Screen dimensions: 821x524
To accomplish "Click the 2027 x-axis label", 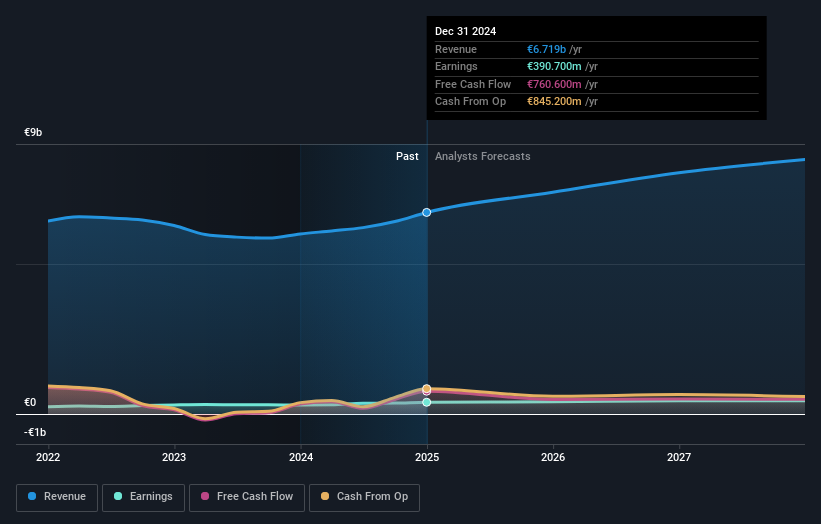I will pos(679,458).
